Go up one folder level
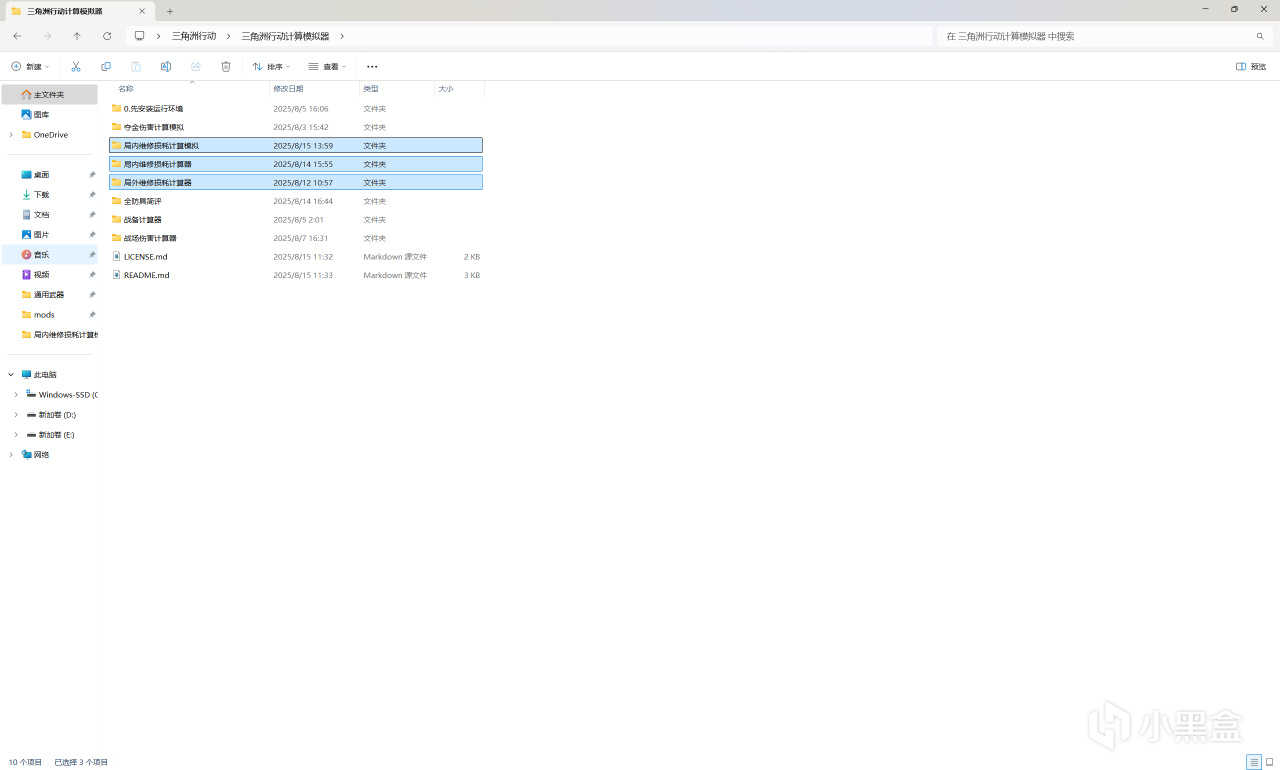Viewport: 1280px width, 770px height. coord(77,36)
